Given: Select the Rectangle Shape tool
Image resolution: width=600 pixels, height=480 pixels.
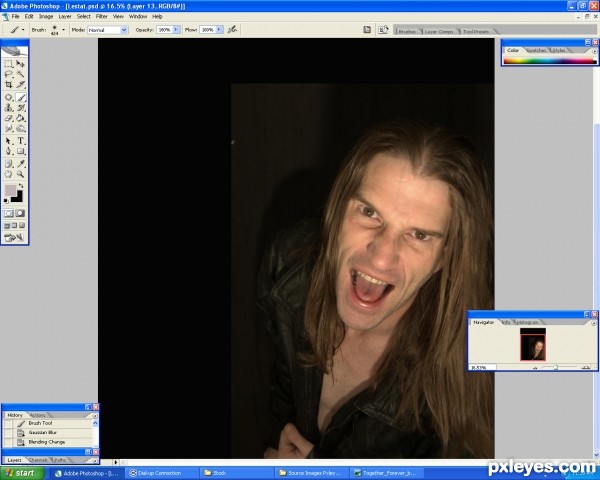Looking at the screenshot, I should [20, 151].
